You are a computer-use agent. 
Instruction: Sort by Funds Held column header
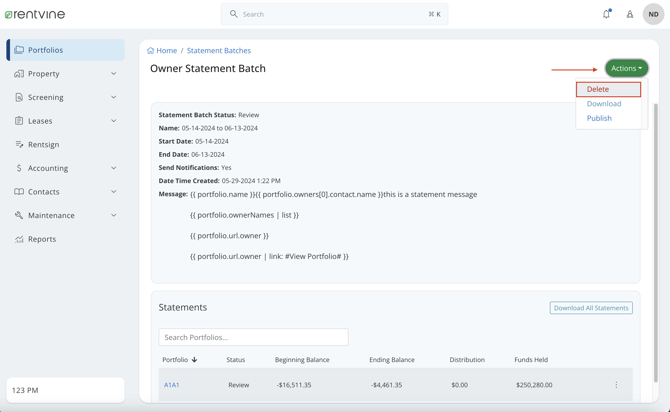531,359
